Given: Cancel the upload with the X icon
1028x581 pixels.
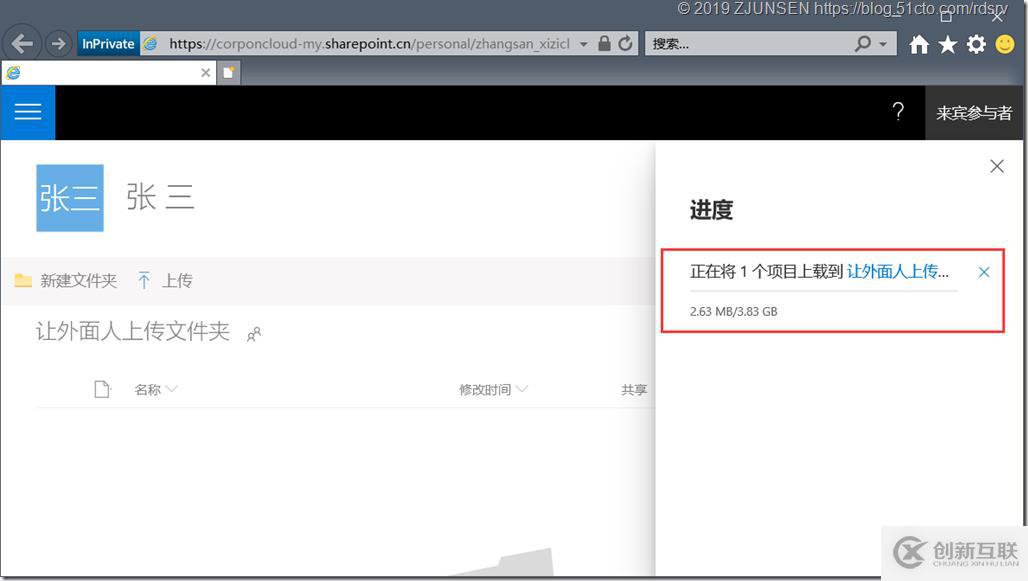Looking at the screenshot, I should (x=983, y=271).
